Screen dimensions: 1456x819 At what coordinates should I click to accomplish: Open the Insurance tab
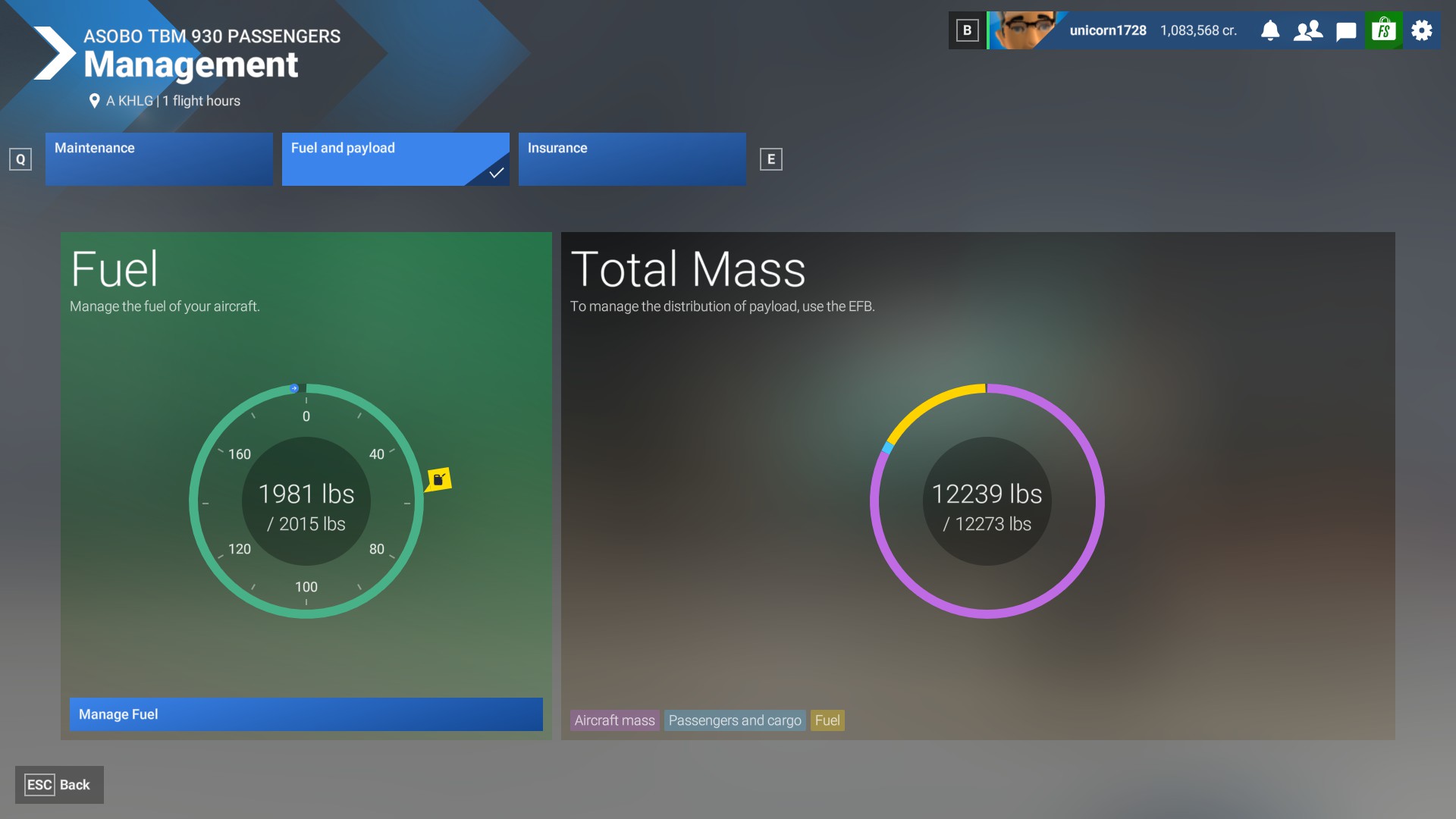(x=632, y=159)
